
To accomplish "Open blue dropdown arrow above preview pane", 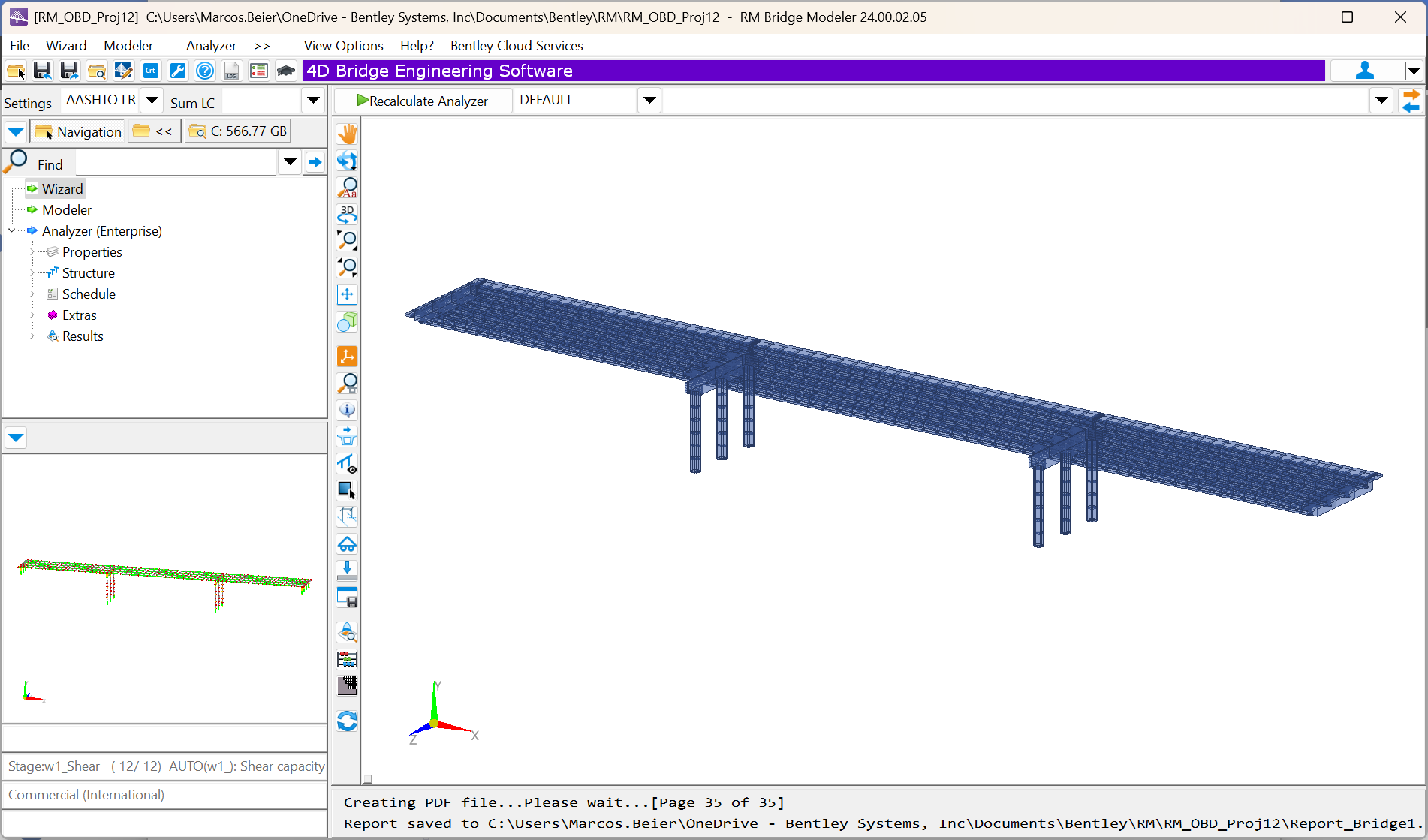I will 16,438.
